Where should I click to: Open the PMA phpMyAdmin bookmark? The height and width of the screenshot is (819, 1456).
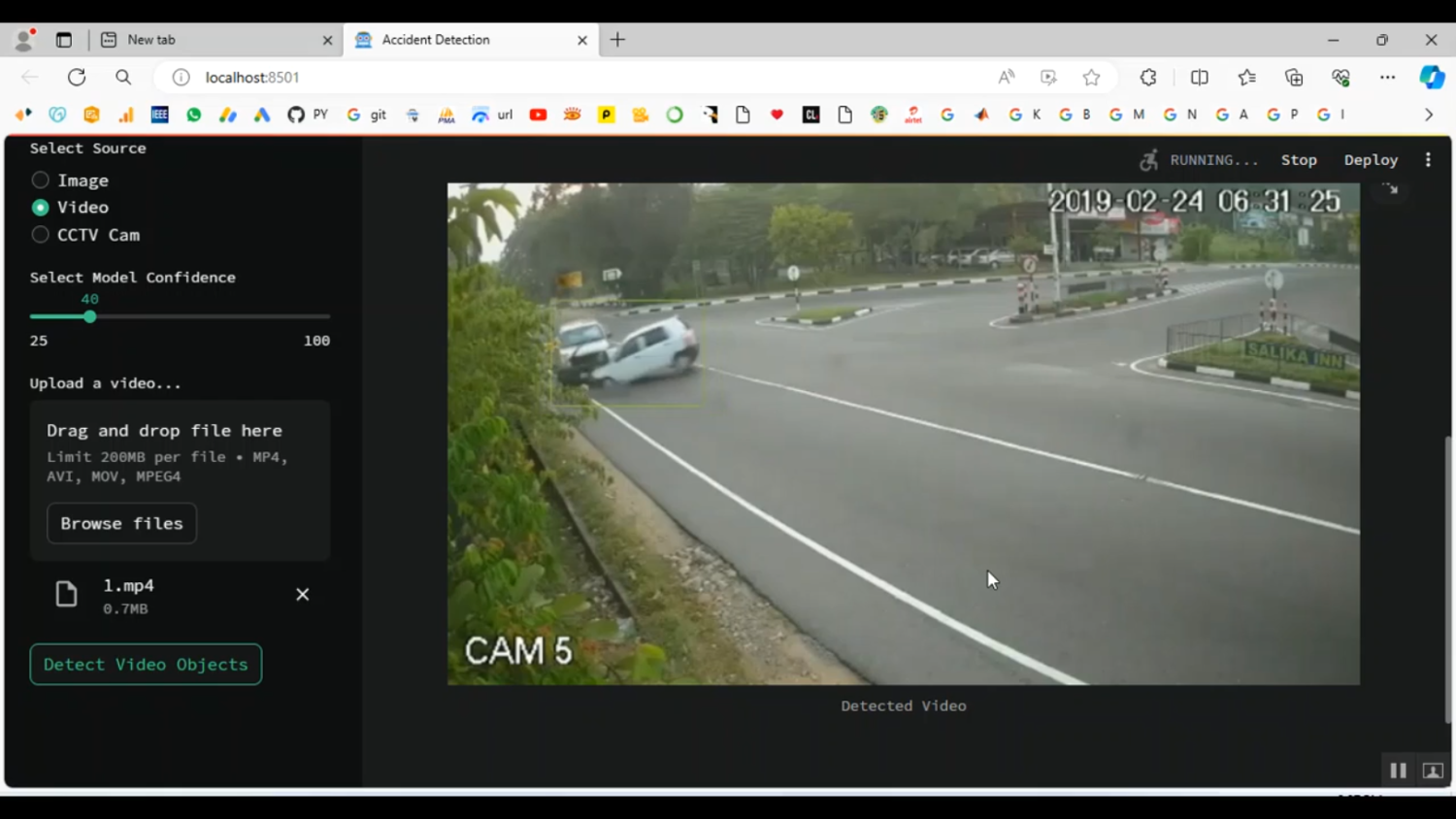coord(447,115)
